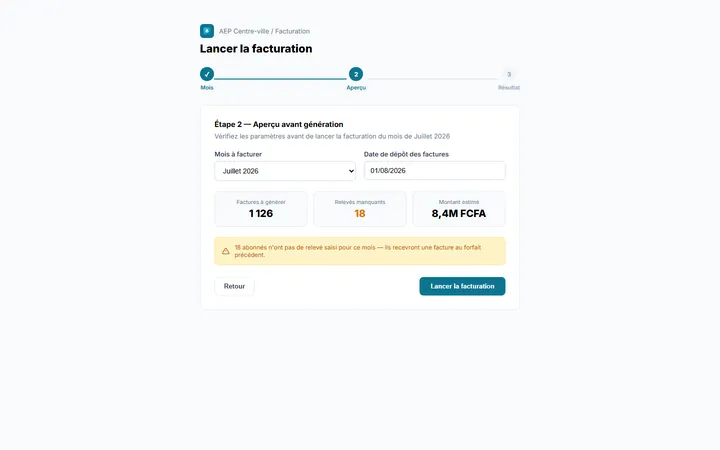
Task: Open AEP Centre-ville breadcrumb link
Action: (x=244, y=31)
